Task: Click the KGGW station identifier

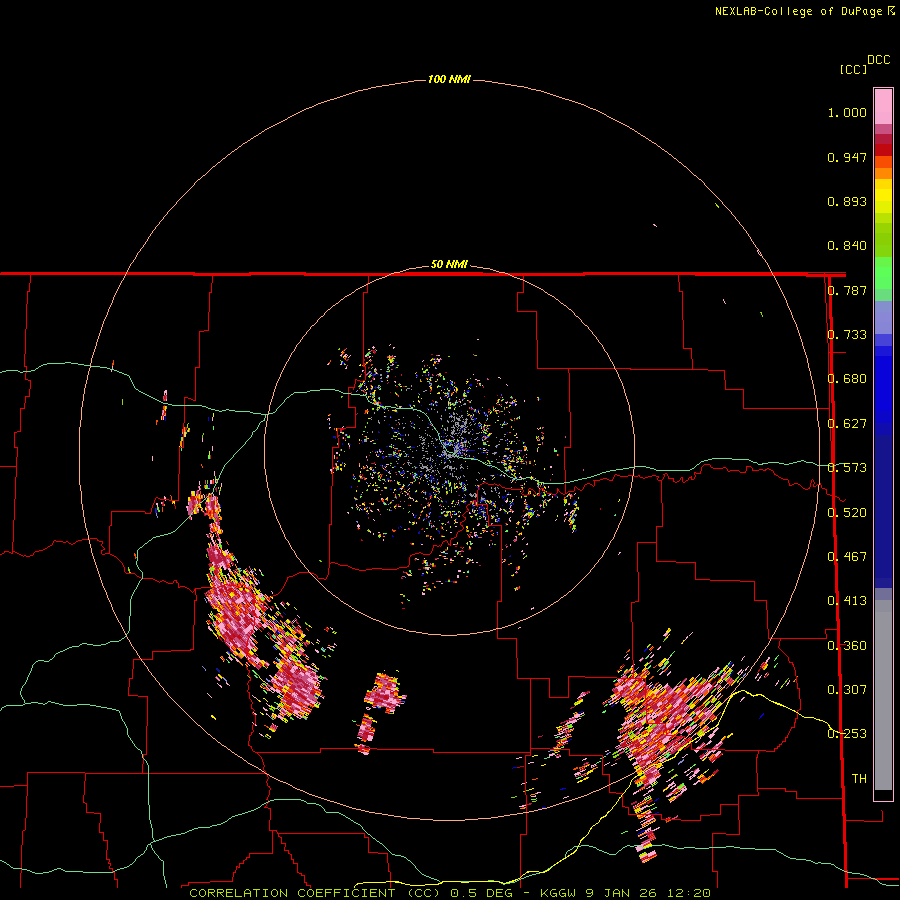Action: point(558,893)
